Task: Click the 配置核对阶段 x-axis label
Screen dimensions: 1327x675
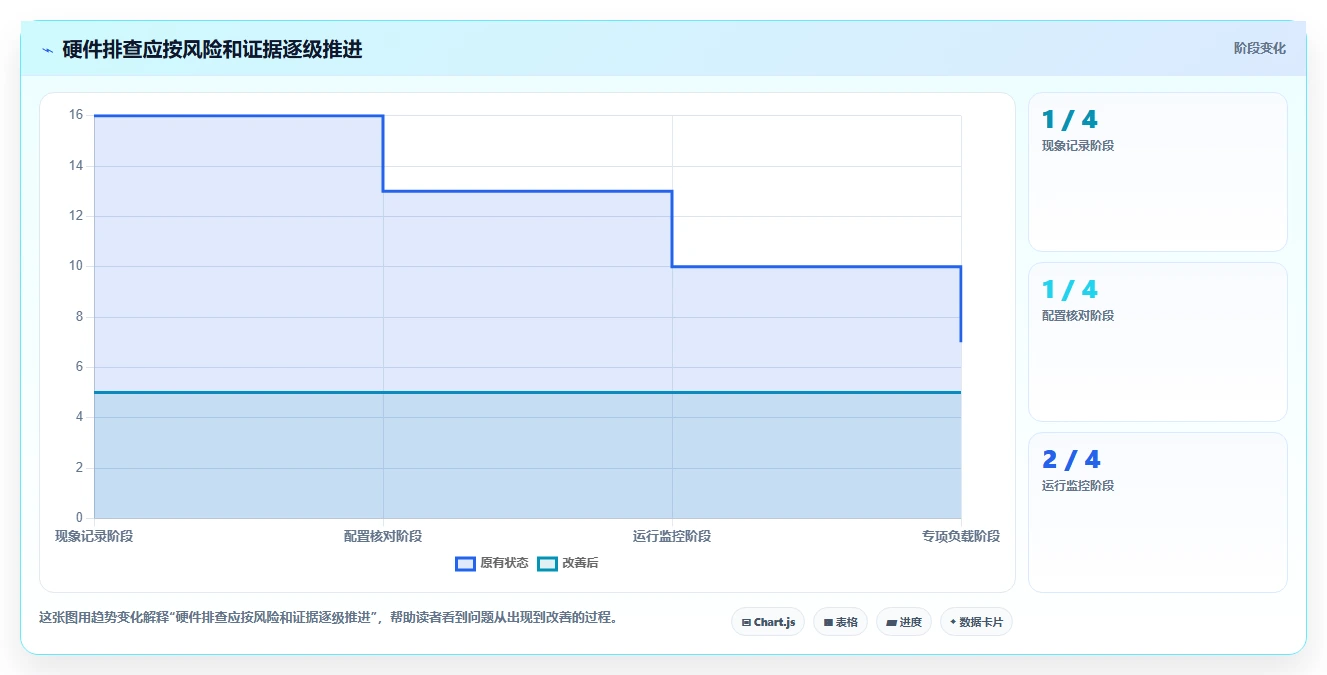Action: click(x=383, y=536)
